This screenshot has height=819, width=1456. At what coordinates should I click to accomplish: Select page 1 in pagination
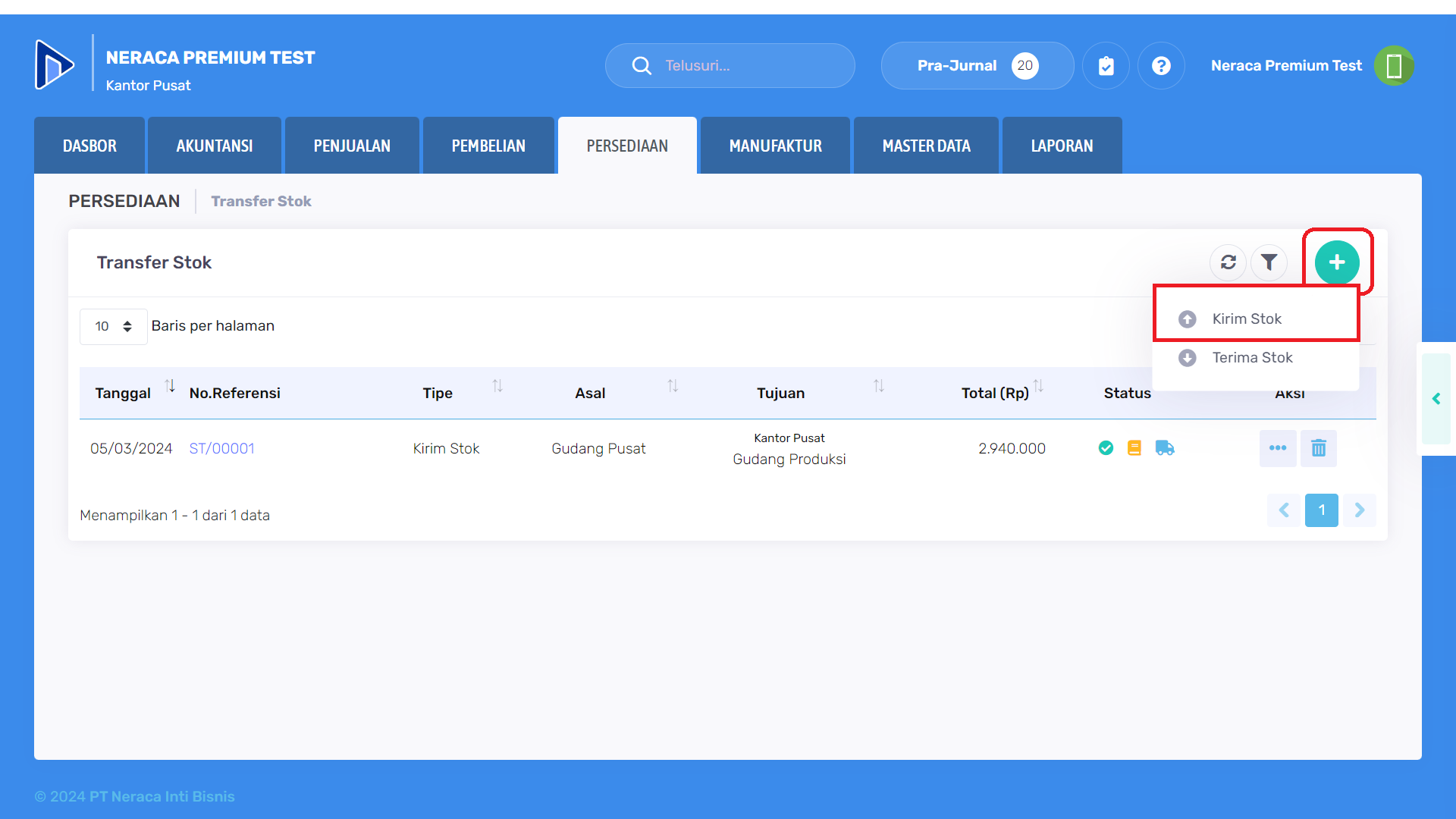coord(1321,510)
